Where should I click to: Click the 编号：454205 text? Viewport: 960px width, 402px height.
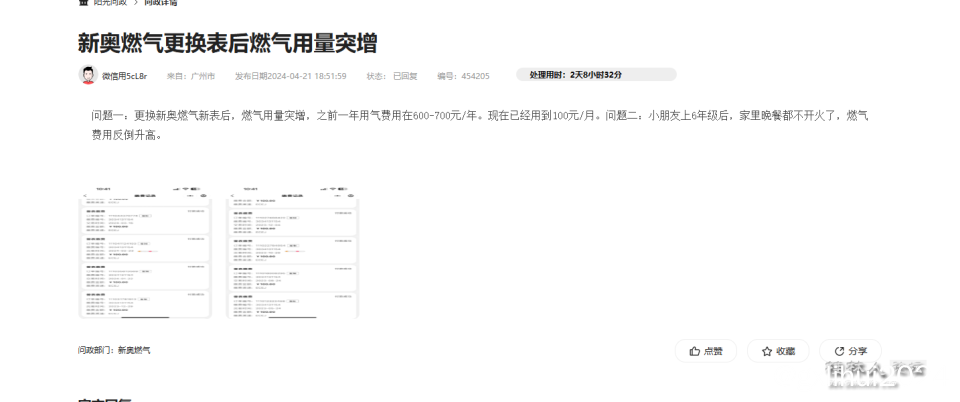tap(463, 76)
